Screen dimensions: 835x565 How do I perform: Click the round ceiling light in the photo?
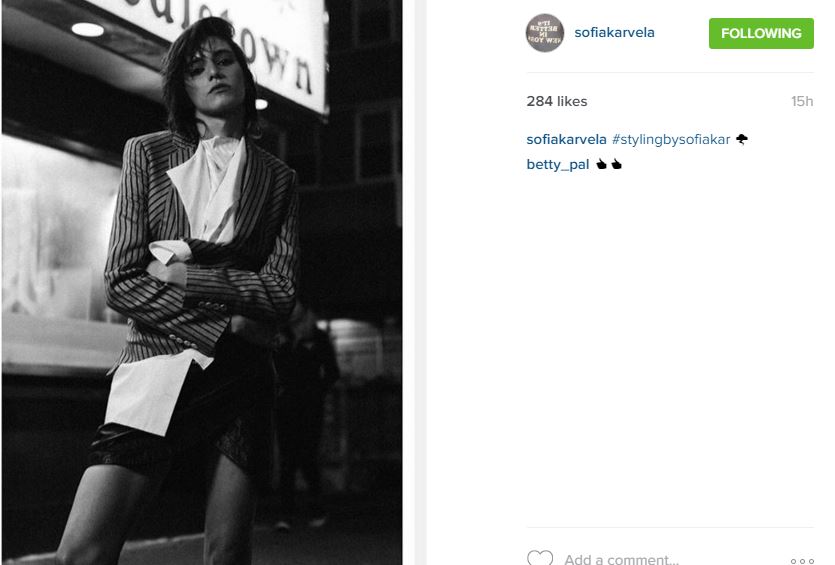point(87,29)
